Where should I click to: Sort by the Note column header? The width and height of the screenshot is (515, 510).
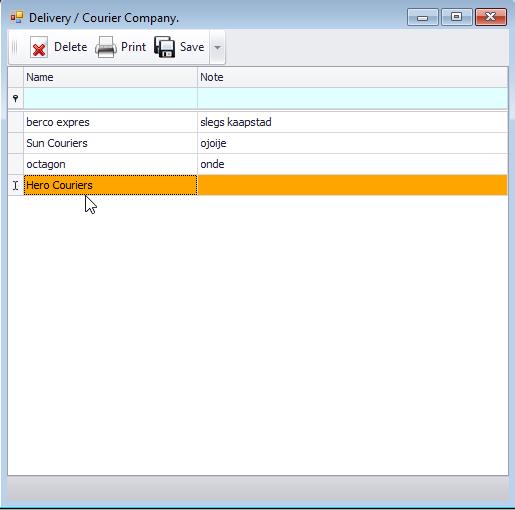coord(353,77)
